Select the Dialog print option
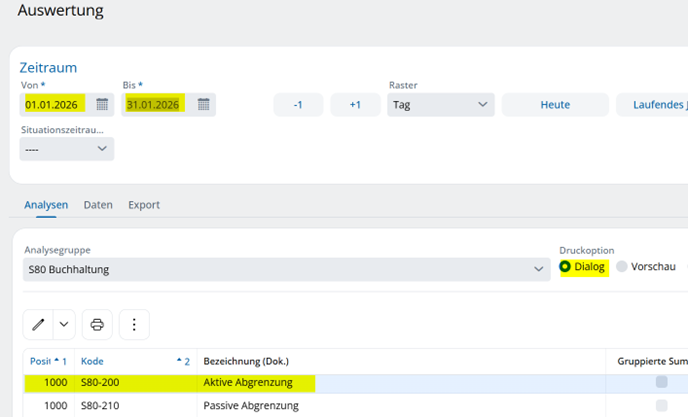 coord(565,267)
